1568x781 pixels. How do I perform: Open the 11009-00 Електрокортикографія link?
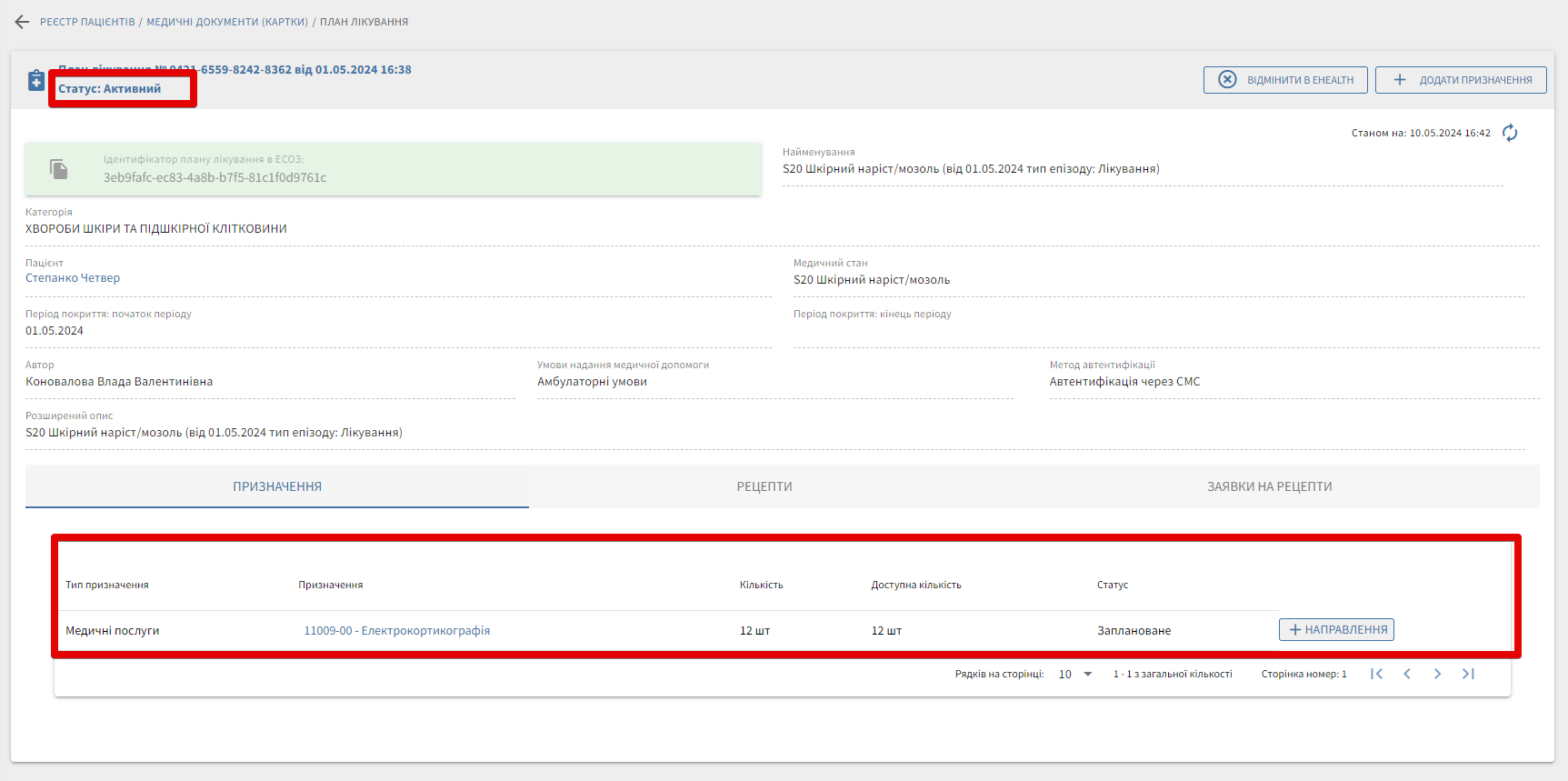[397, 630]
